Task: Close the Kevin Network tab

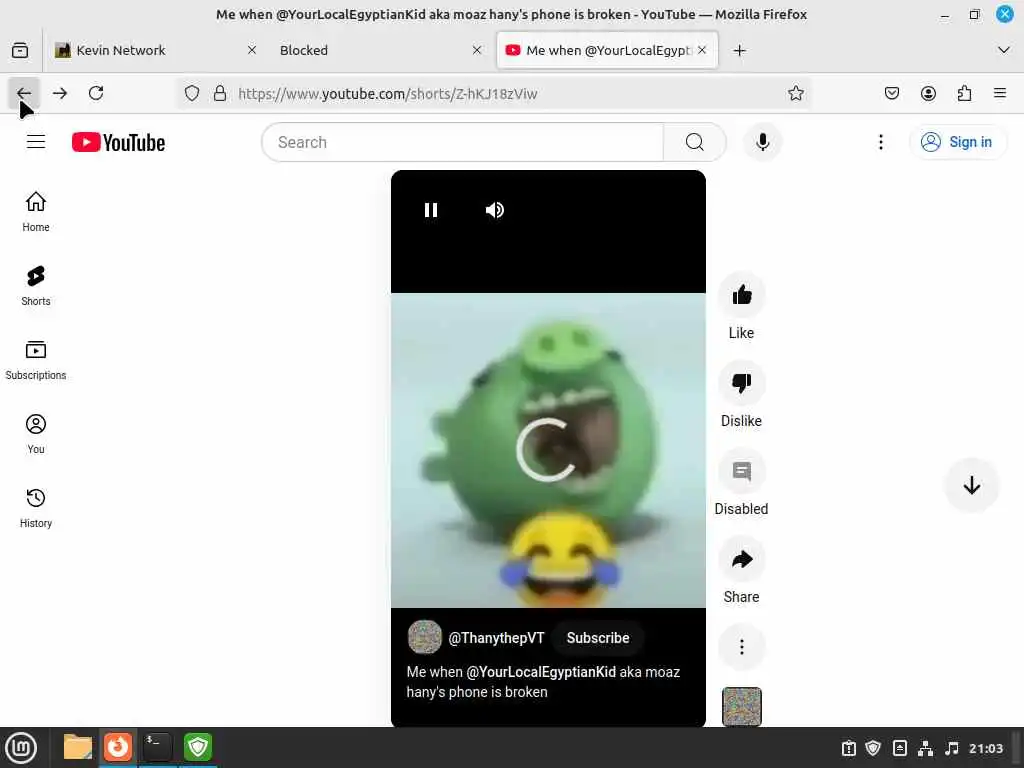Action: point(252,50)
